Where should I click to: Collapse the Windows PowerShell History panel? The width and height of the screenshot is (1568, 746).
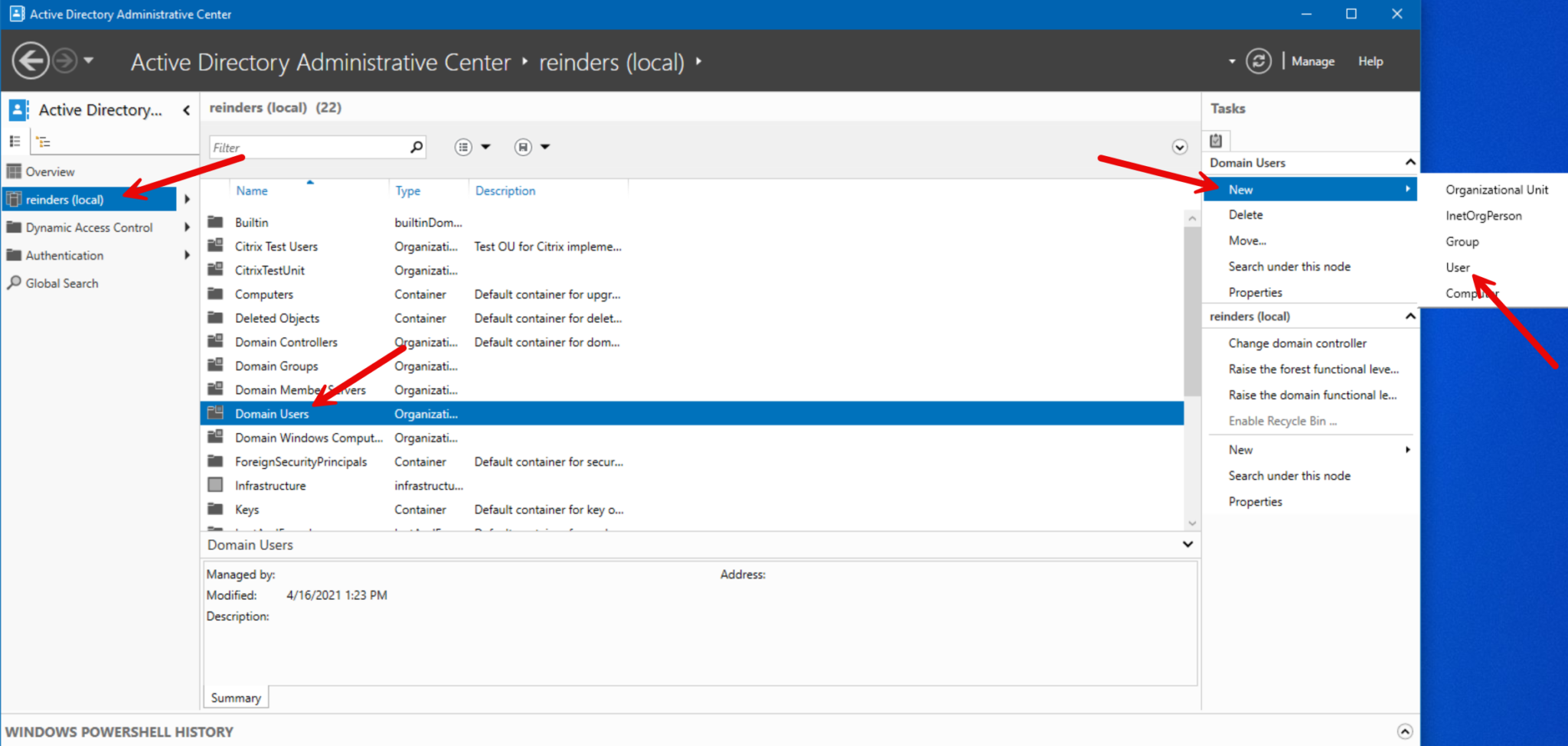1405,731
